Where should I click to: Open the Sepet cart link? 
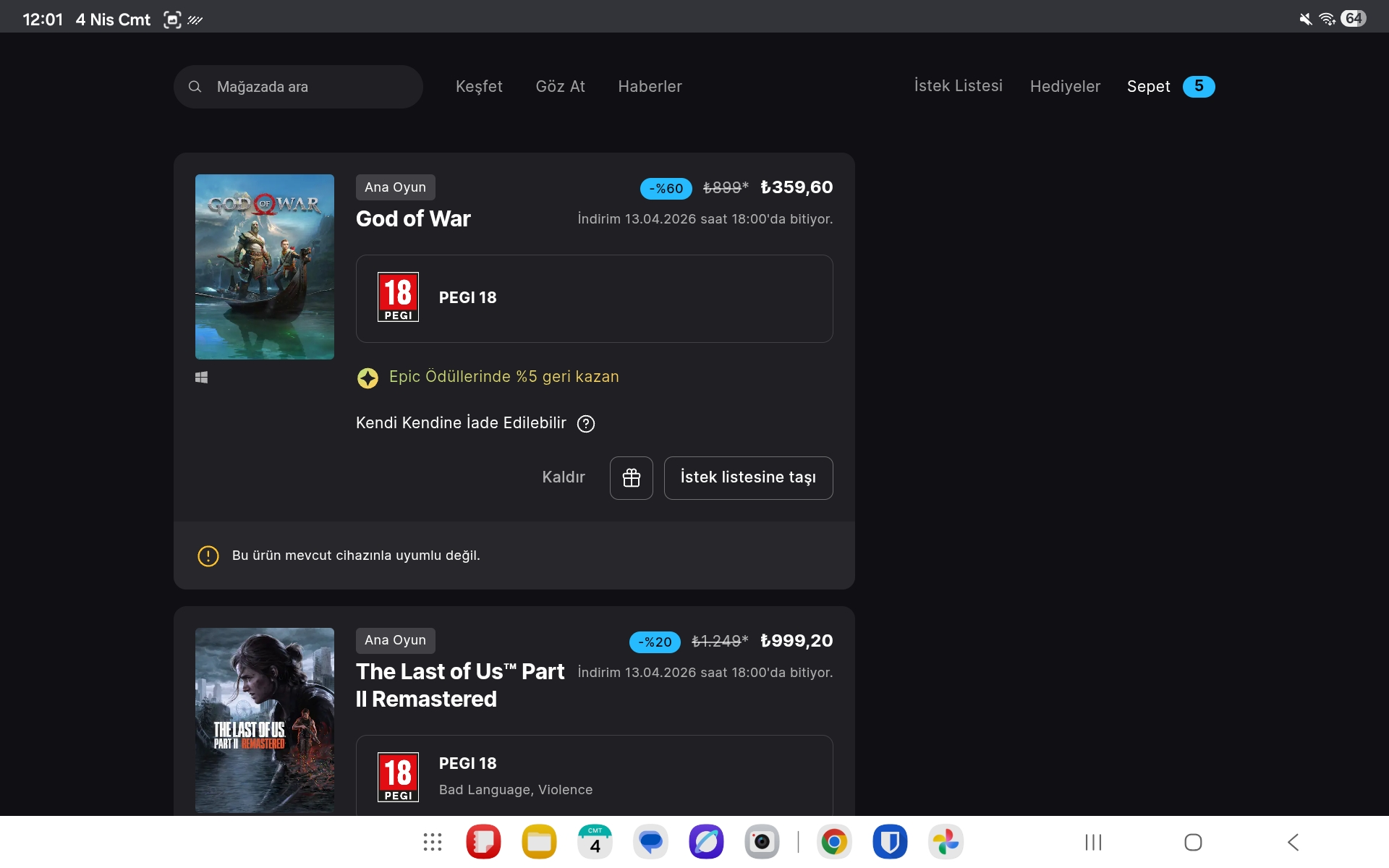[1148, 87]
